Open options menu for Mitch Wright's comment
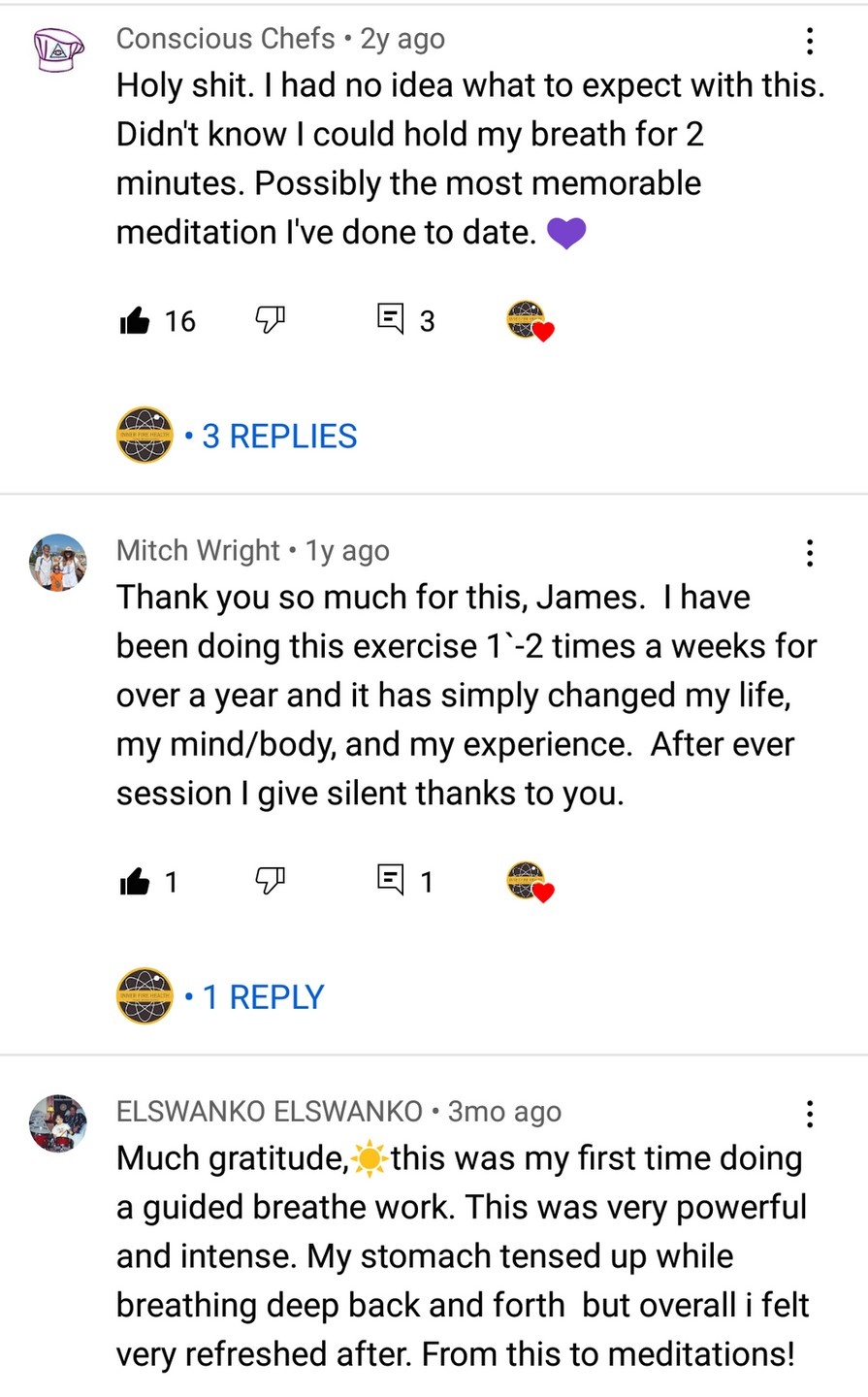Image resolution: width=868 pixels, height=1397 pixels. pos(809,553)
